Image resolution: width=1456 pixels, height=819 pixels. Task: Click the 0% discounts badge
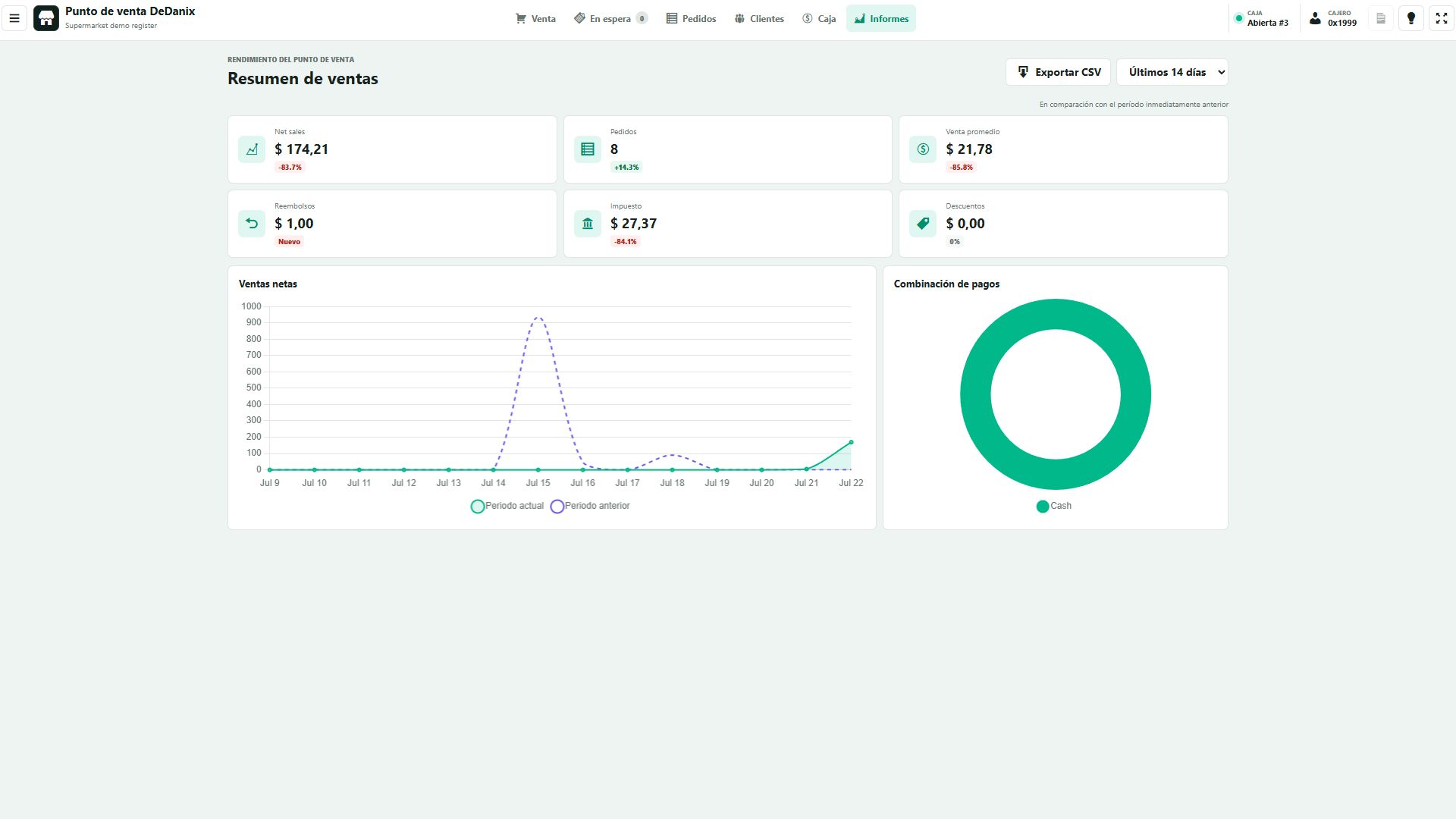[955, 242]
